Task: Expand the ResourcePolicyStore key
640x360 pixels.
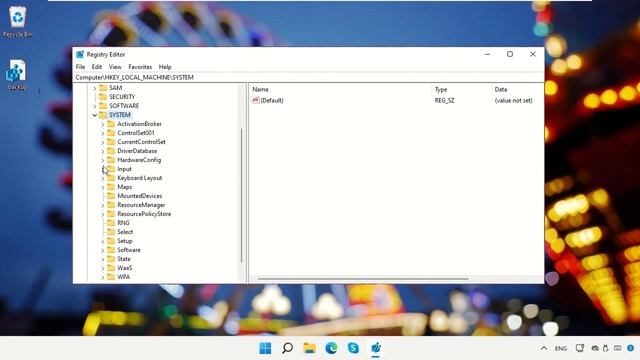Action: point(103,214)
